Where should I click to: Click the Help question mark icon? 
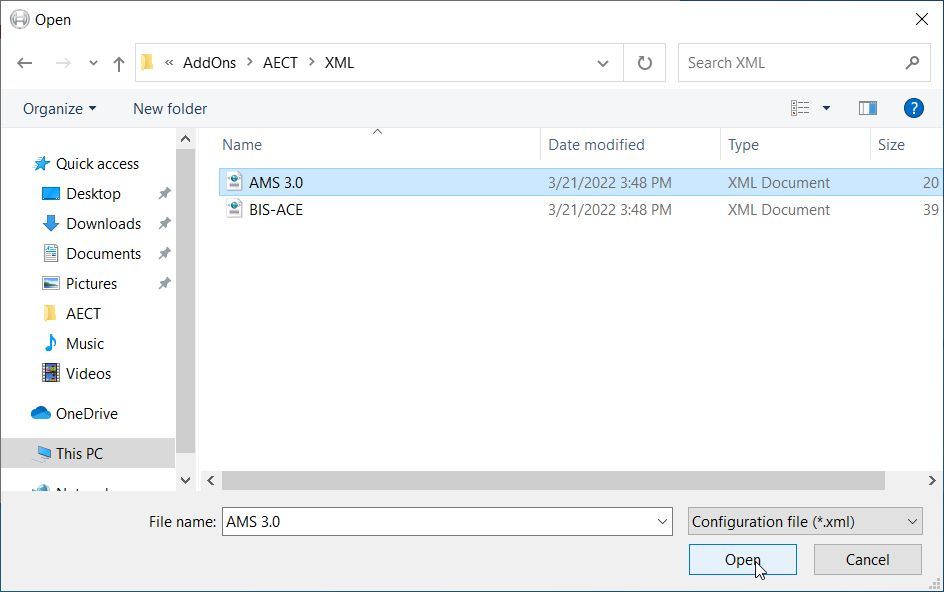912,108
